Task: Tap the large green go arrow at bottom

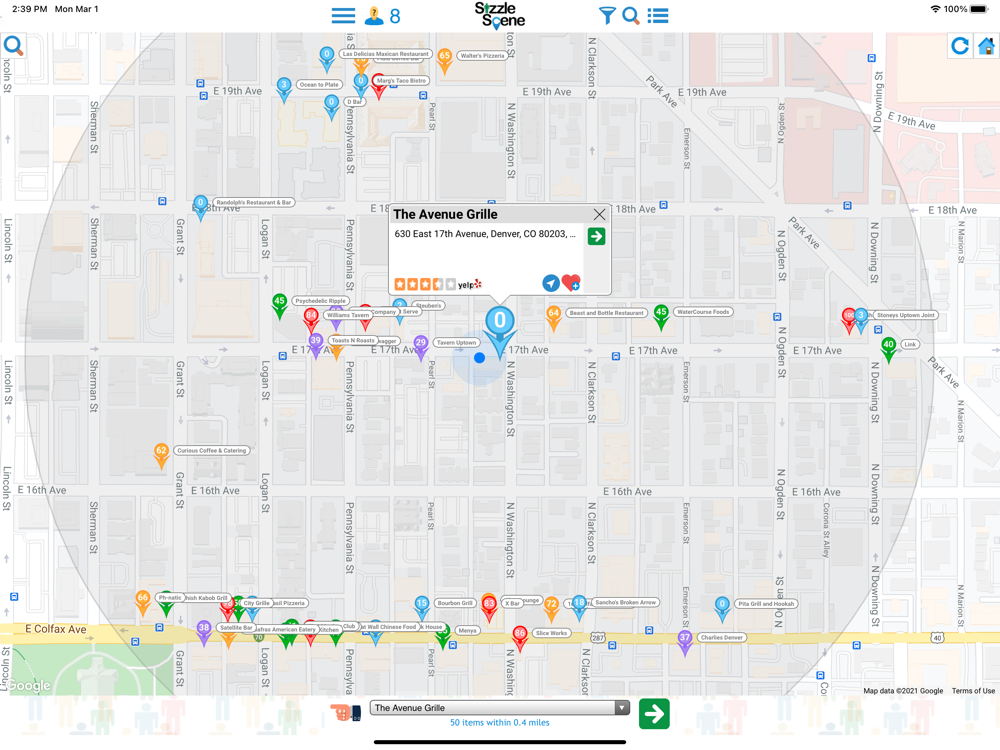Action: [x=654, y=714]
